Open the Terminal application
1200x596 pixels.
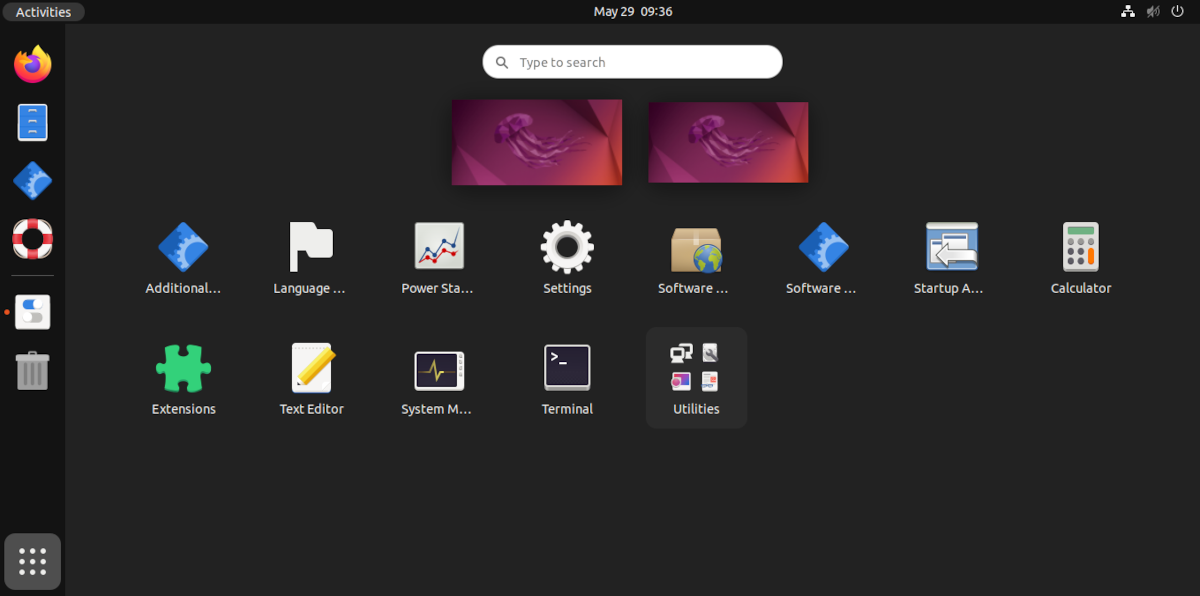tap(566, 366)
